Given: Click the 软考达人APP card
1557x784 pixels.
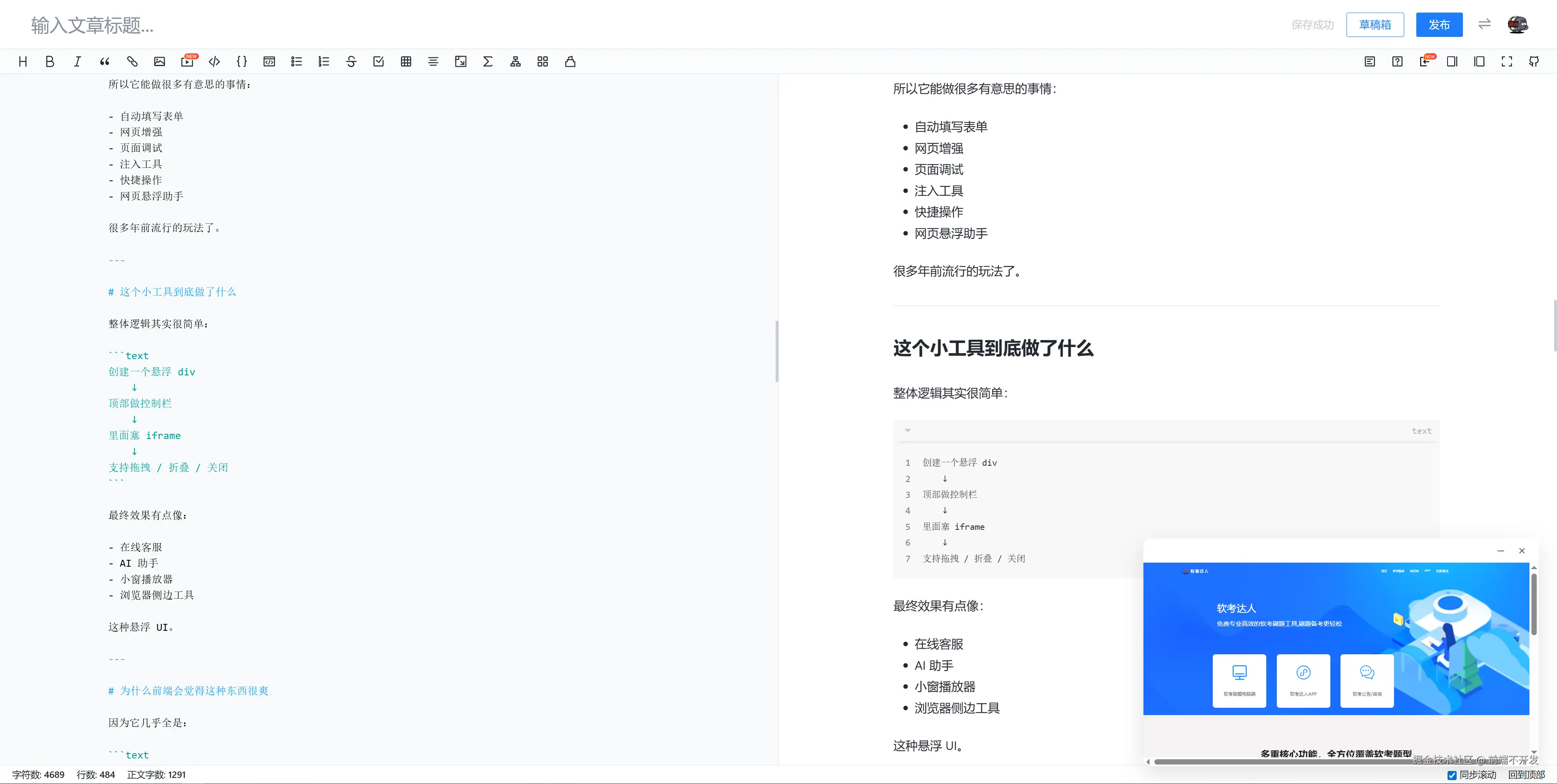Looking at the screenshot, I should point(1303,681).
